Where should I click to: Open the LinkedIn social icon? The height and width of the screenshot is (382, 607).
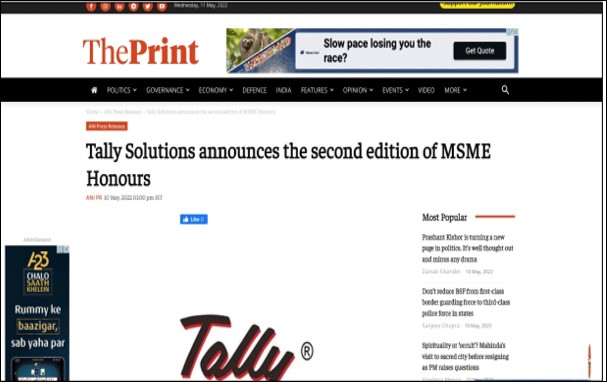pyautogui.click(x=119, y=6)
